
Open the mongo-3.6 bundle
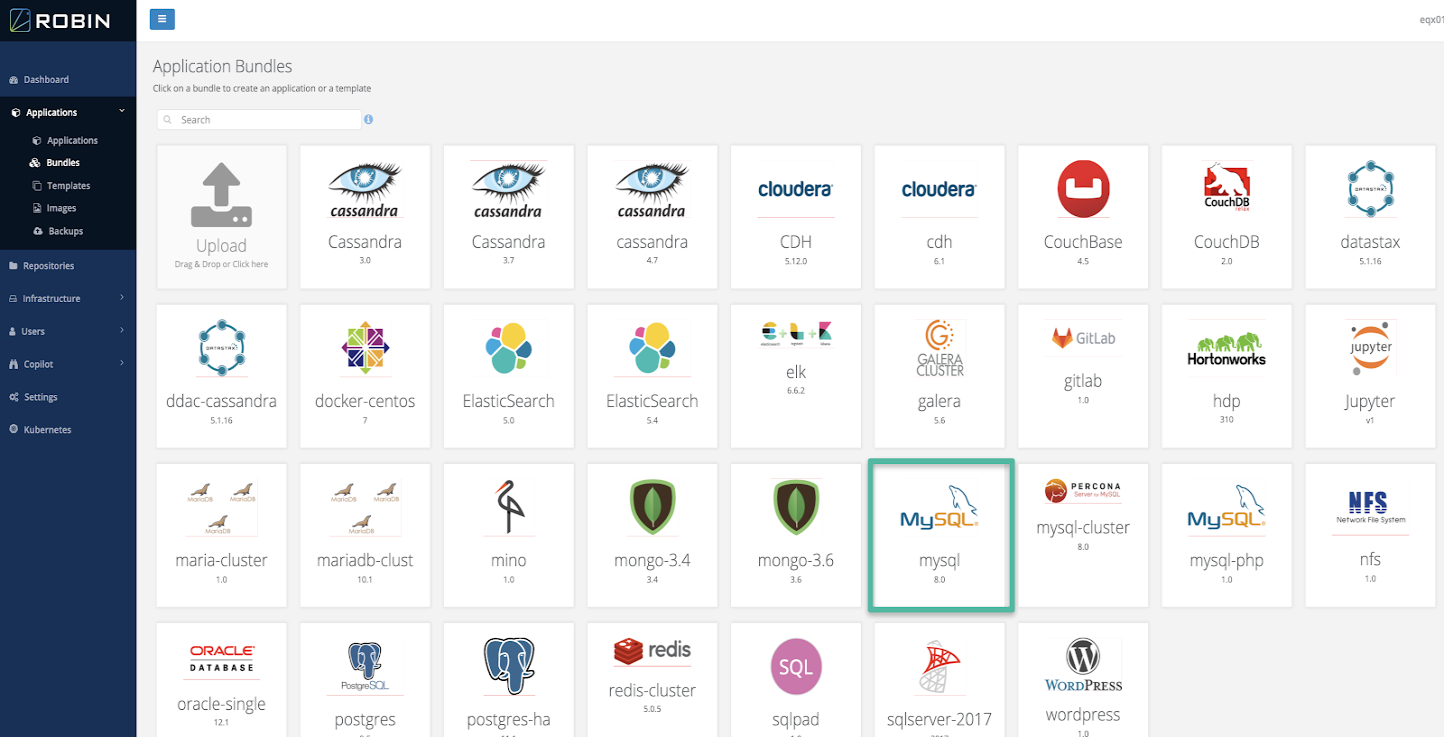(796, 535)
